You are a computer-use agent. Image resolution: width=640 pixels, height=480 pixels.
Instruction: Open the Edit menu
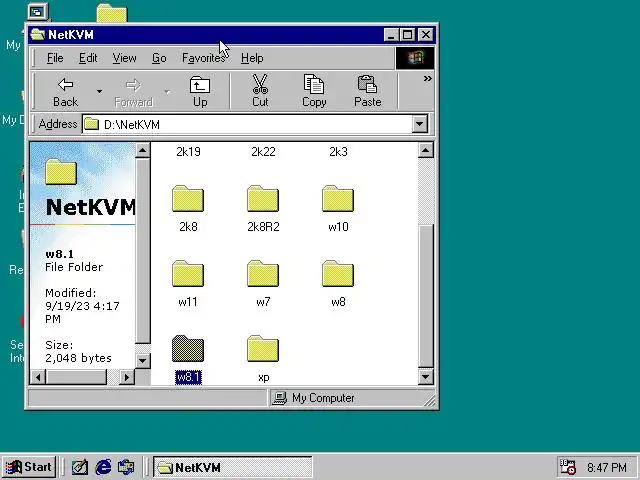pos(88,58)
